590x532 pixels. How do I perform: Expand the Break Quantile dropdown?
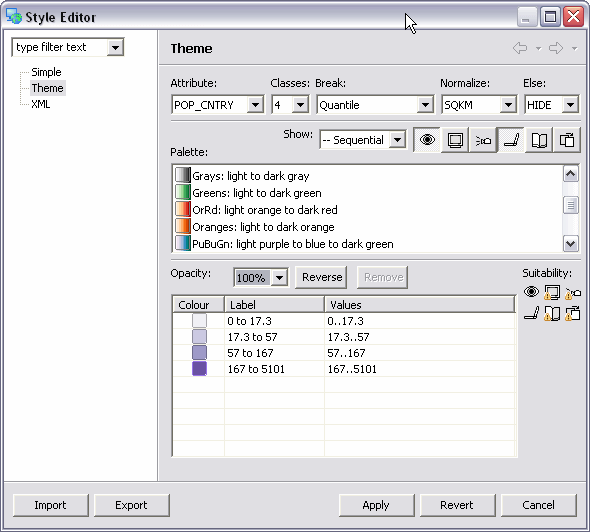425,105
